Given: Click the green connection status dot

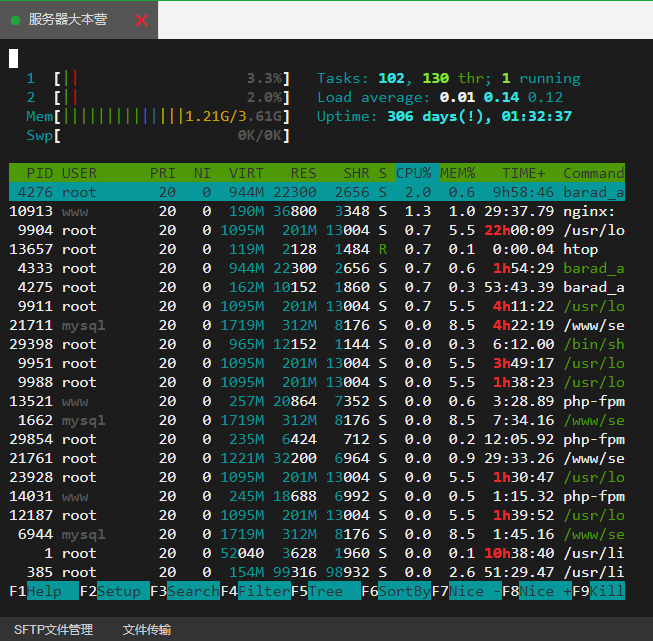Looking at the screenshot, I should click(x=15, y=20).
